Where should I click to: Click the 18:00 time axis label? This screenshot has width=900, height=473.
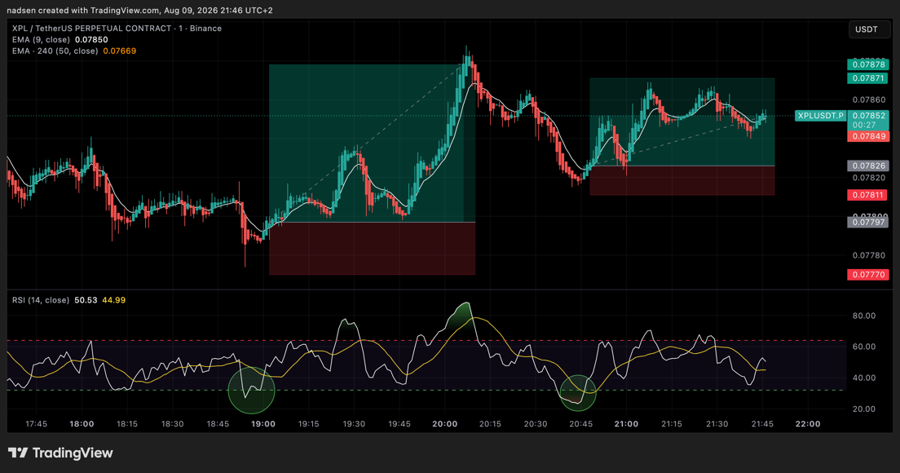click(82, 424)
